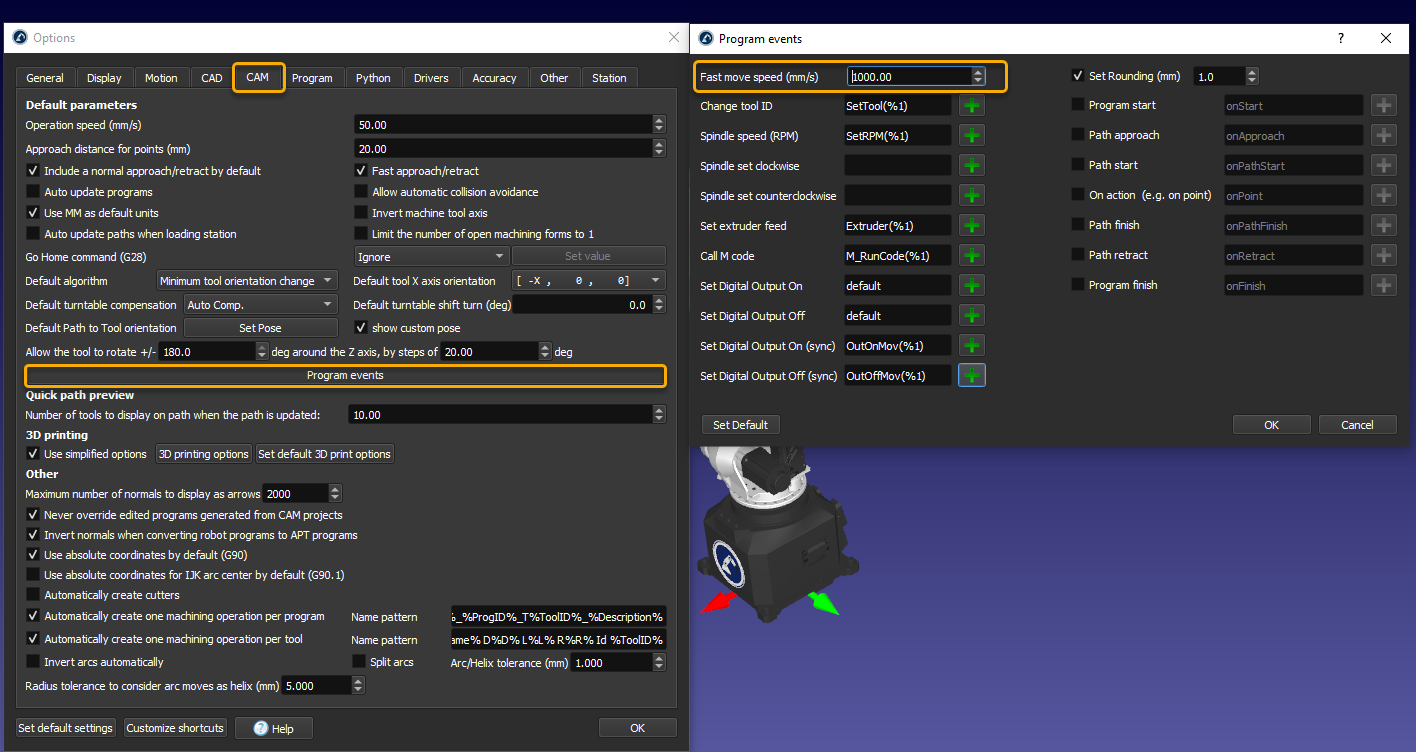The image size is (1416, 752).
Task: Click green plus for Set Digital Output On
Action: [972, 285]
